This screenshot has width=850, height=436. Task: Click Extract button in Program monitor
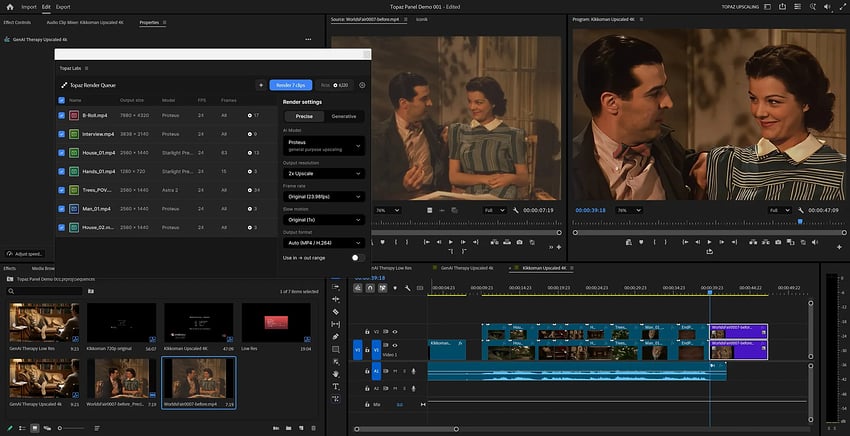765,242
